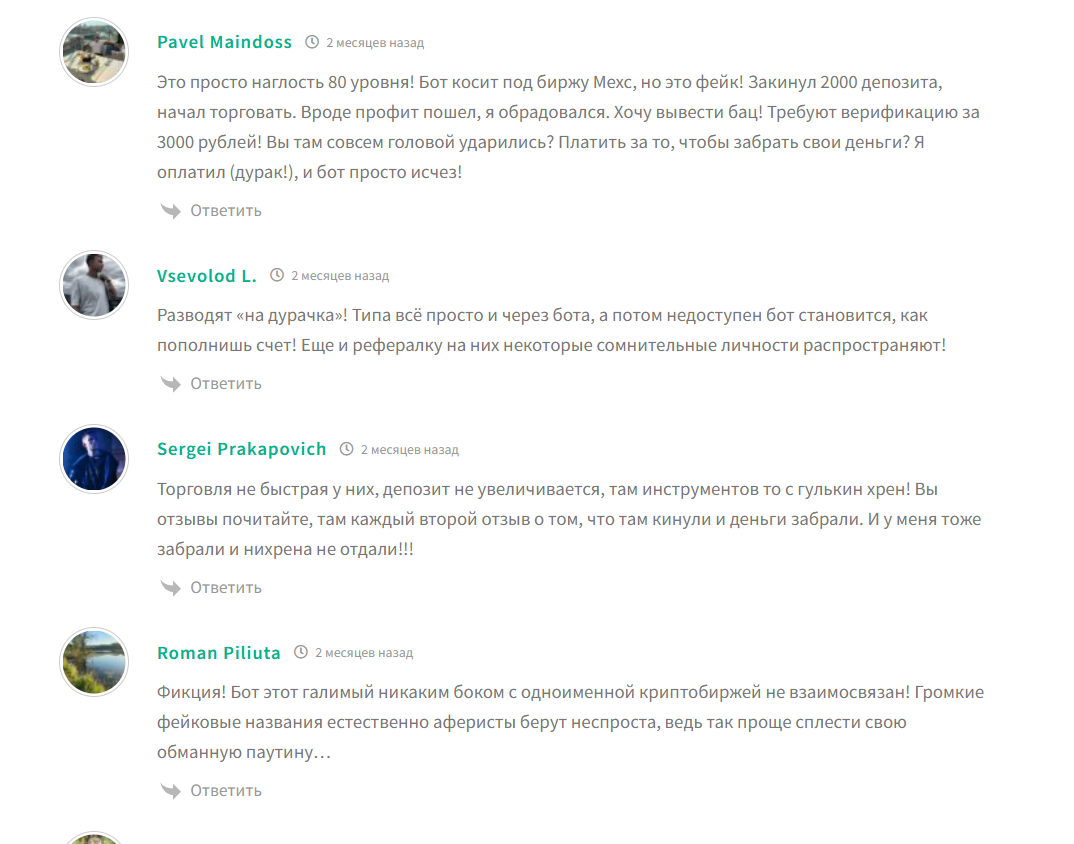Reply to Vsevolod L. via 'Ответить' text

coord(226,383)
